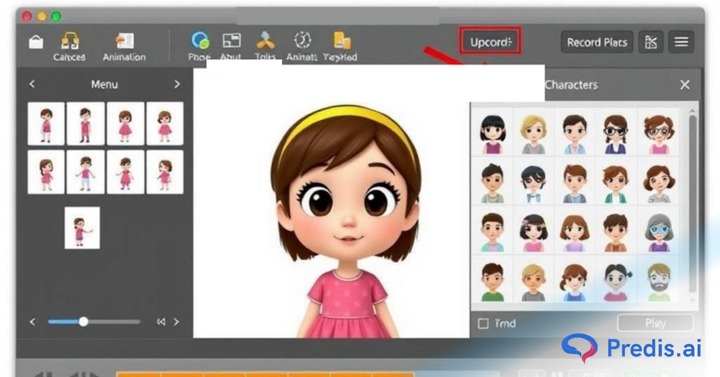Choose the gray-haired woman with blue glasses
This screenshot has height=377, width=720.
(x=658, y=232)
